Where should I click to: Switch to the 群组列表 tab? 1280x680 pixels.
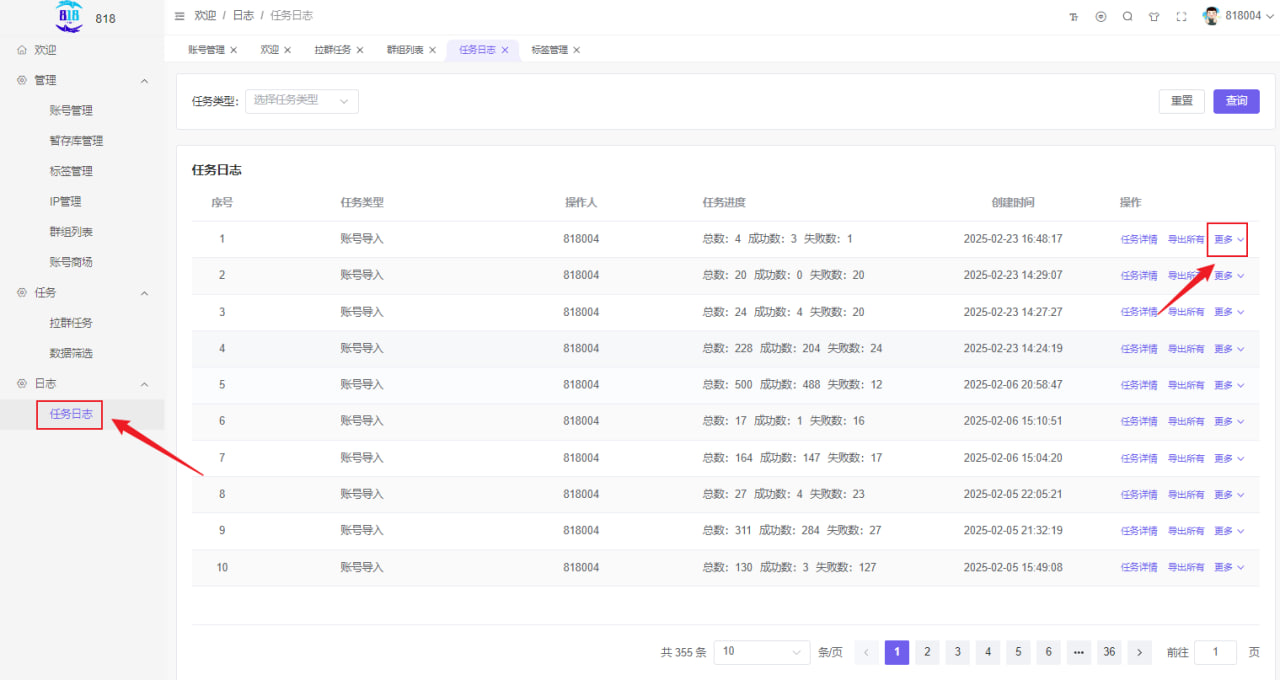(x=405, y=50)
